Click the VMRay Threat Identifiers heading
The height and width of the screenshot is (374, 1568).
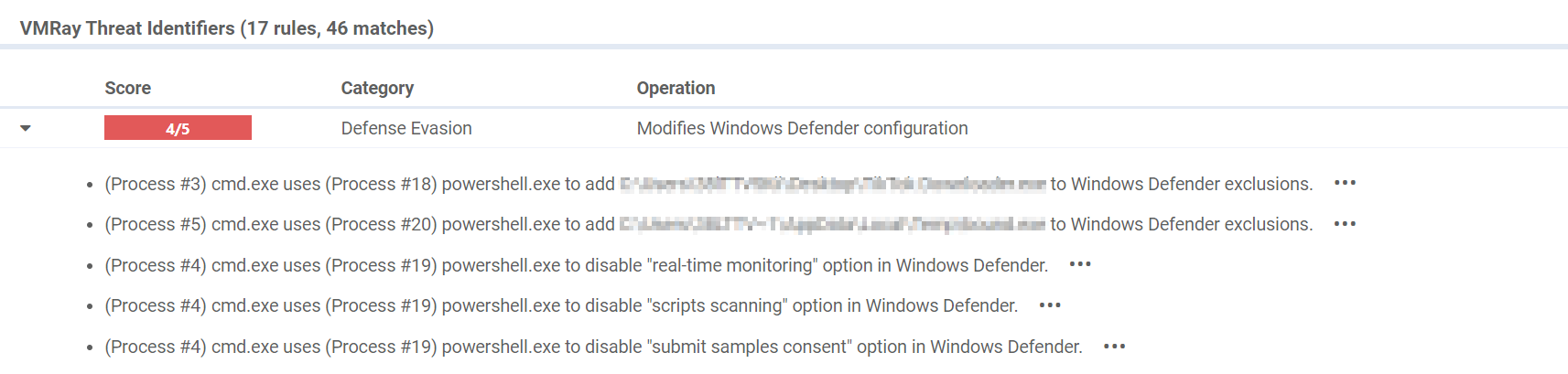227,28
